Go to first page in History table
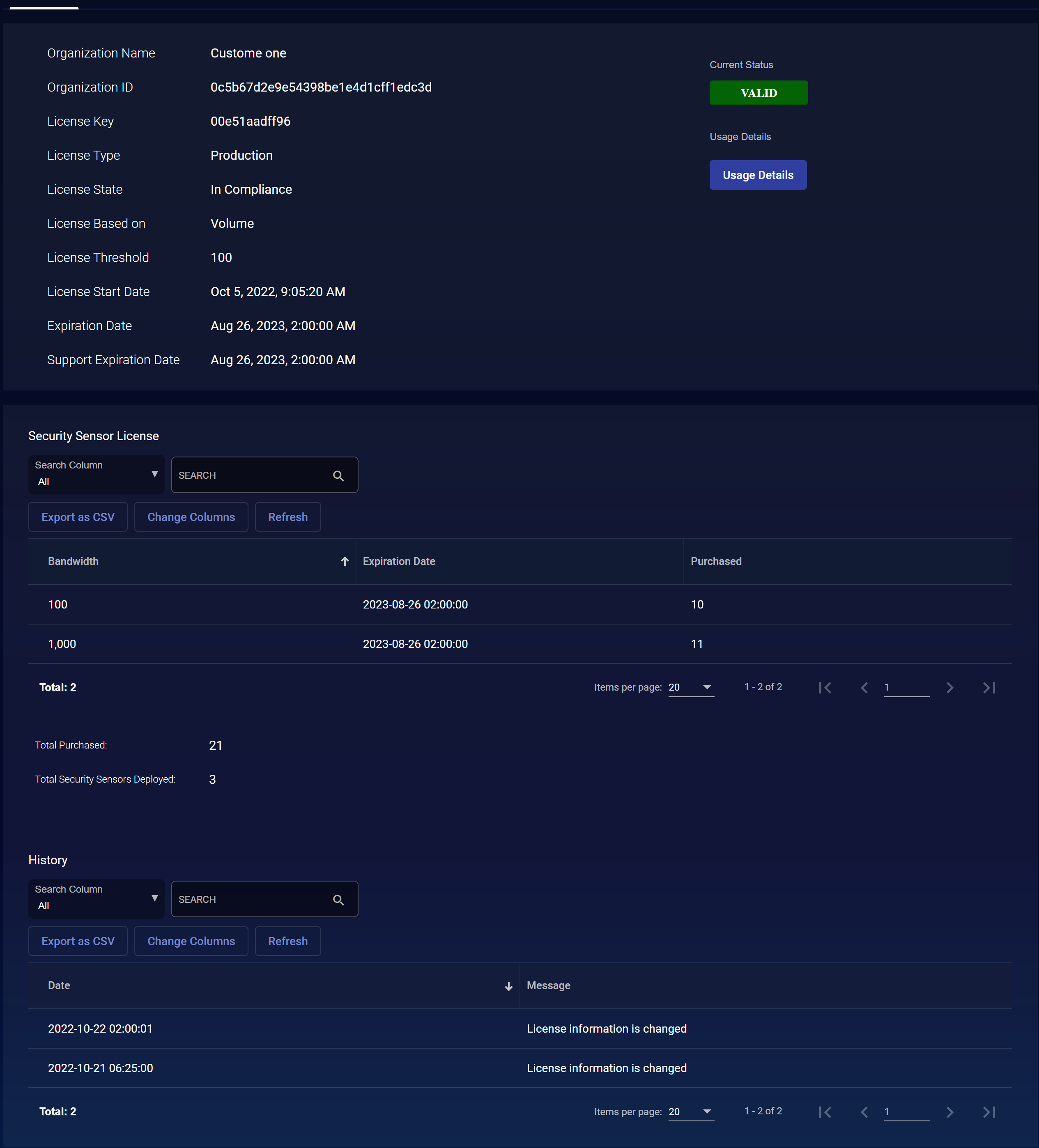This screenshot has width=1039, height=1148. [x=825, y=1112]
